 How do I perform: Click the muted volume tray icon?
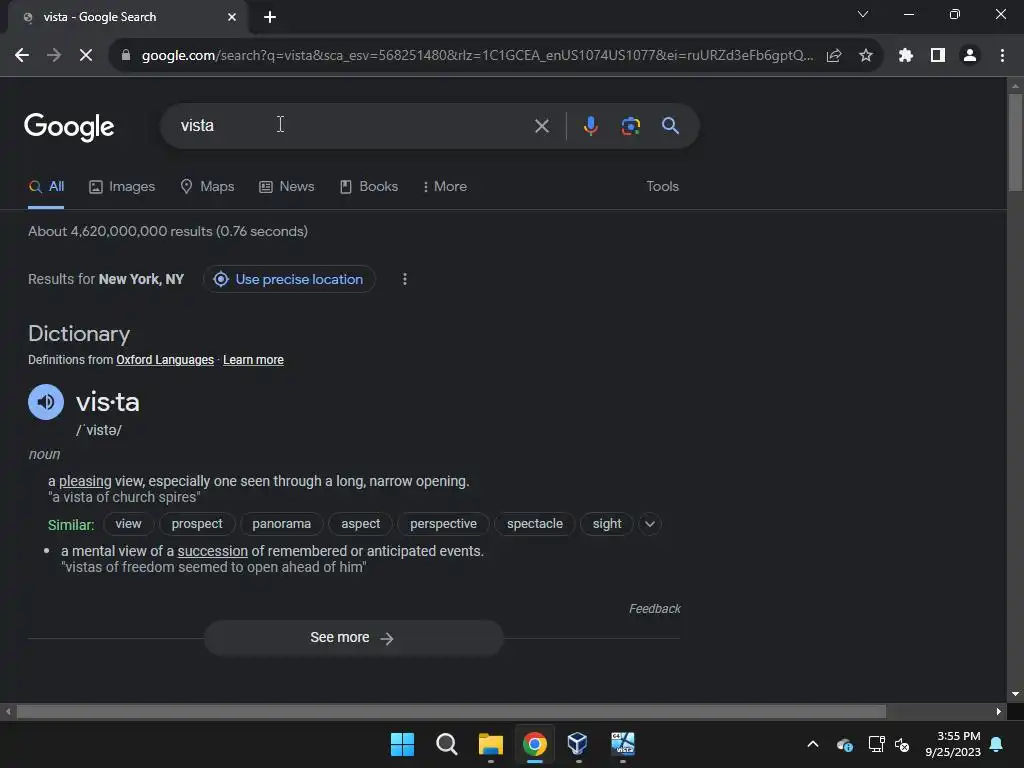[903, 744]
